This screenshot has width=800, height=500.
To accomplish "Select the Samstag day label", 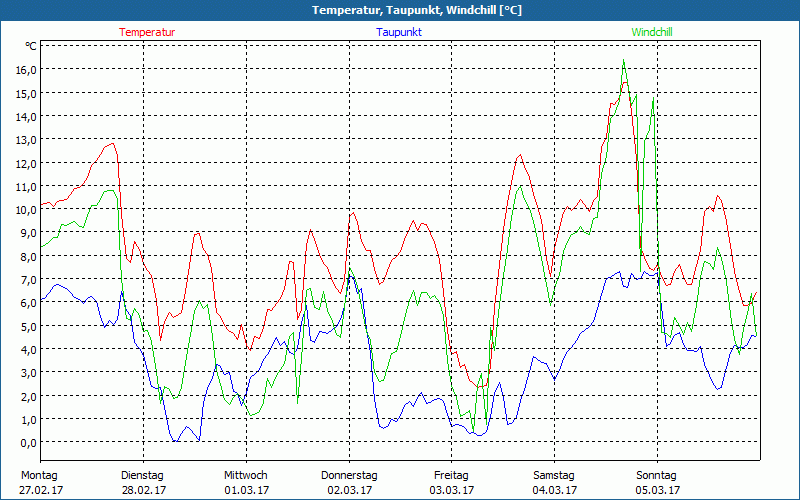I will 554,475.
